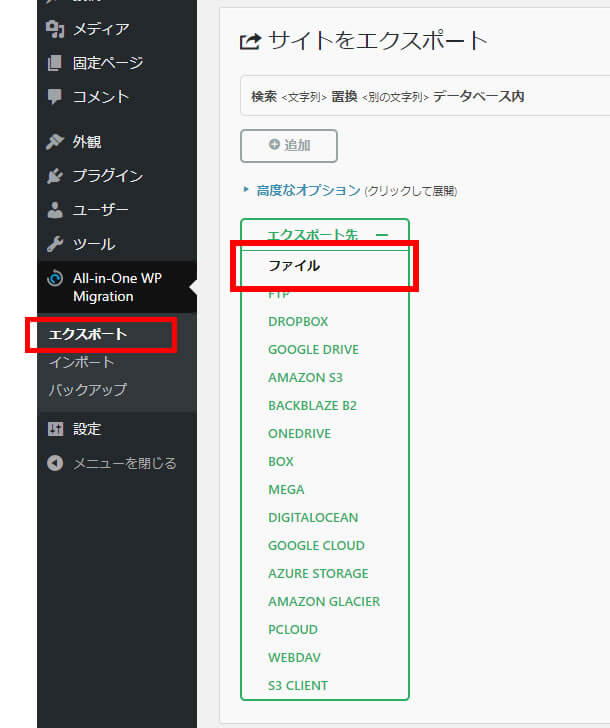Expand 高度なオプション section

[309, 190]
